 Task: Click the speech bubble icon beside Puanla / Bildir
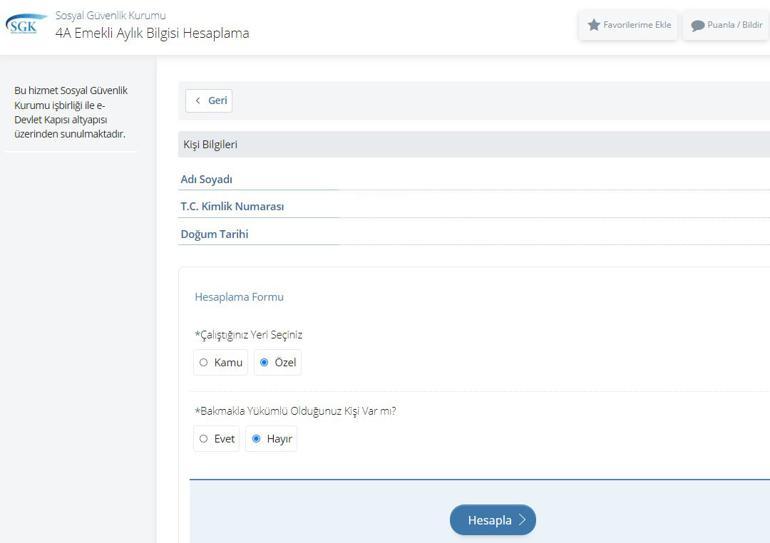(698, 26)
